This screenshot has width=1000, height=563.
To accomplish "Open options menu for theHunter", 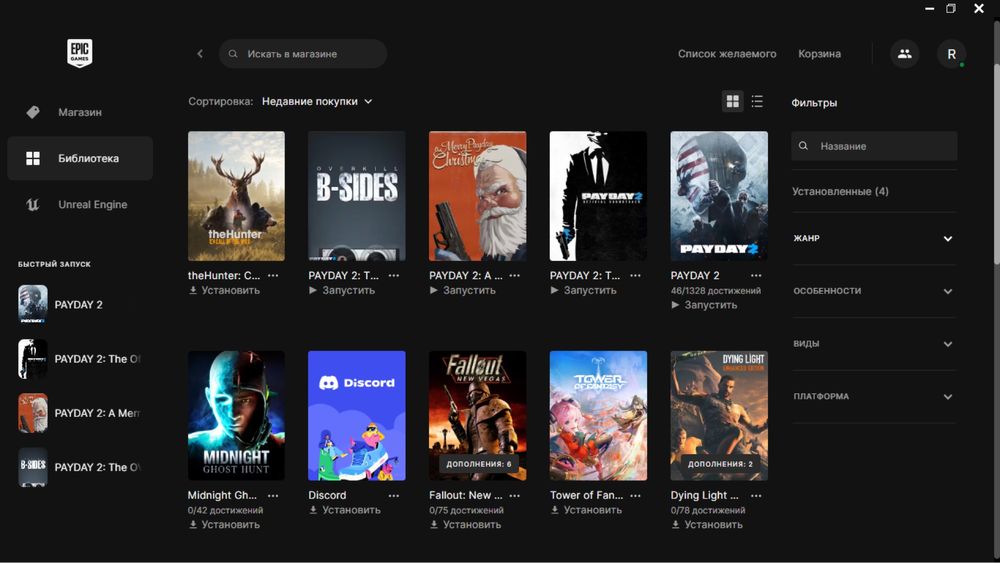I will [x=273, y=275].
